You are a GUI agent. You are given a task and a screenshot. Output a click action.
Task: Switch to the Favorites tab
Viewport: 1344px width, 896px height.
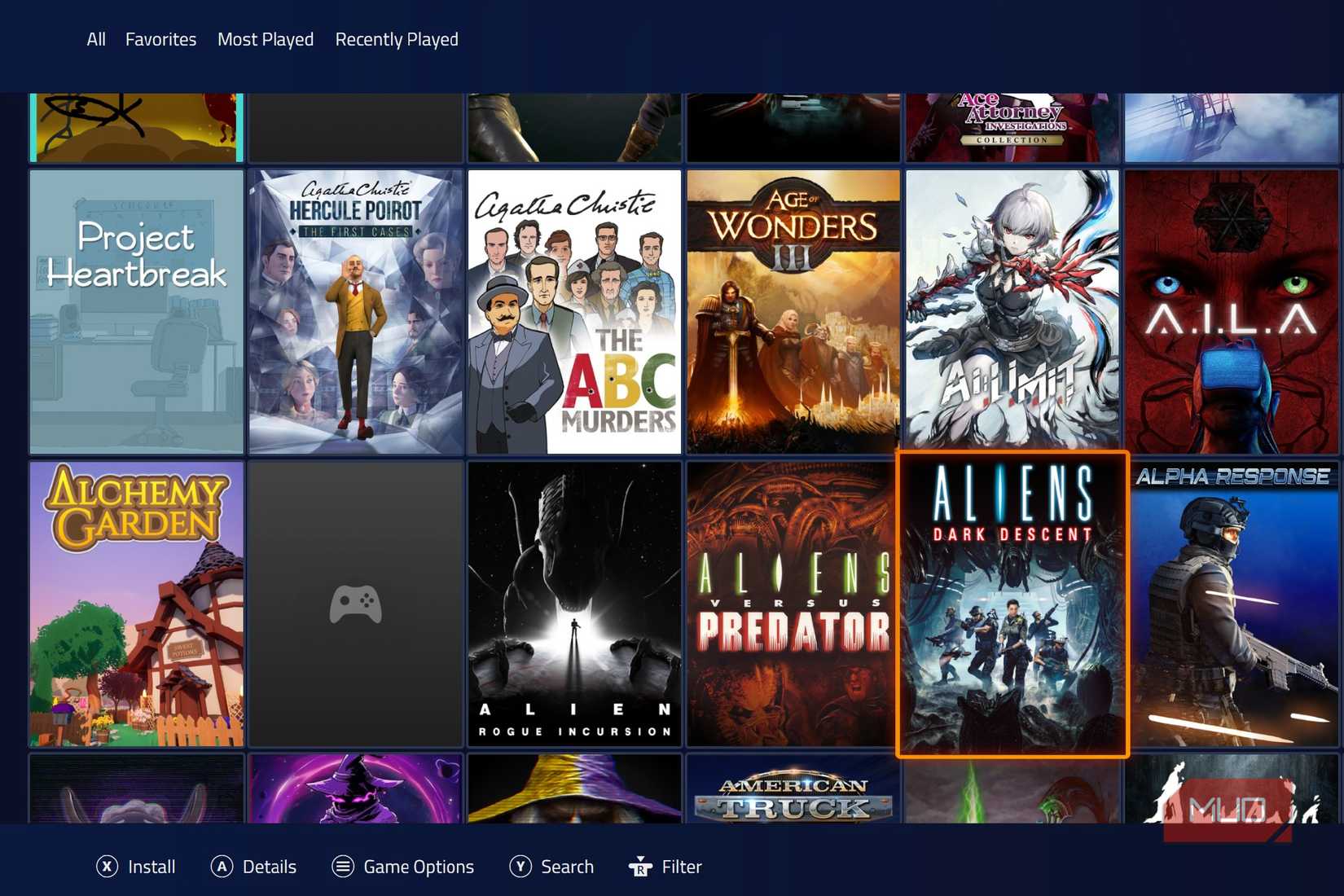(160, 38)
